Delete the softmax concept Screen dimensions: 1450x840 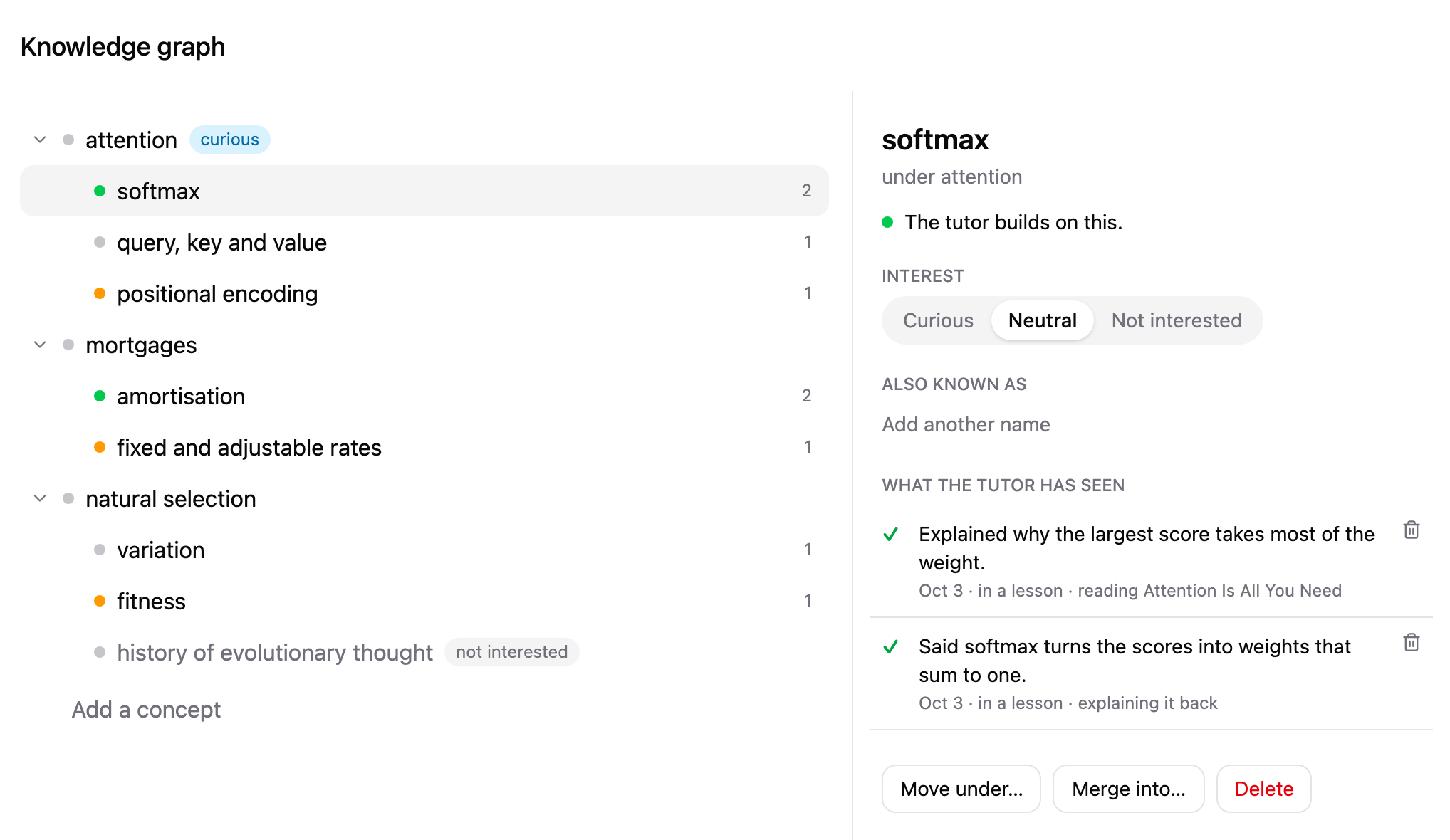point(1263,789)
